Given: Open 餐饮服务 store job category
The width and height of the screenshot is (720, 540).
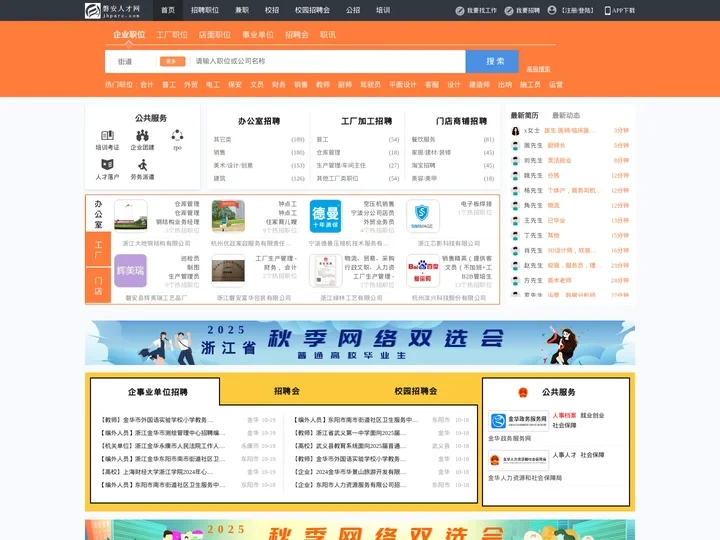Looking at the screenshot, I should coord(423,140).
